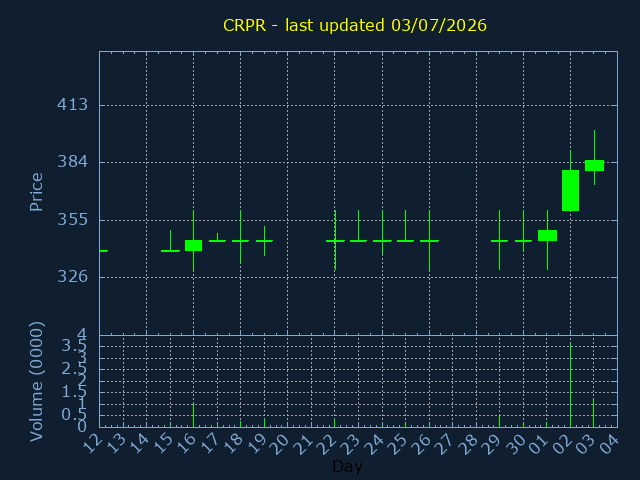Click the doji candle on day 22
This screenshot has width=640, height=480.
(335, 241)
